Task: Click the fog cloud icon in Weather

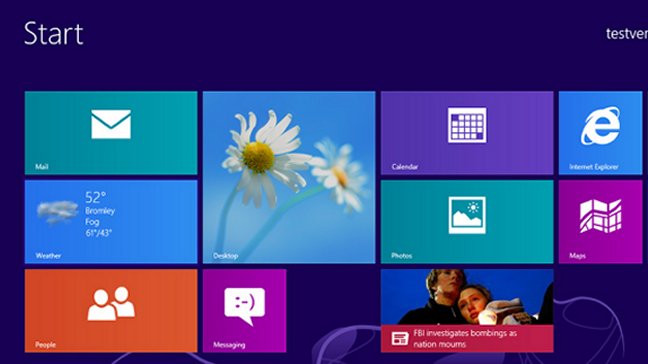Action: [x=57, y=212]
